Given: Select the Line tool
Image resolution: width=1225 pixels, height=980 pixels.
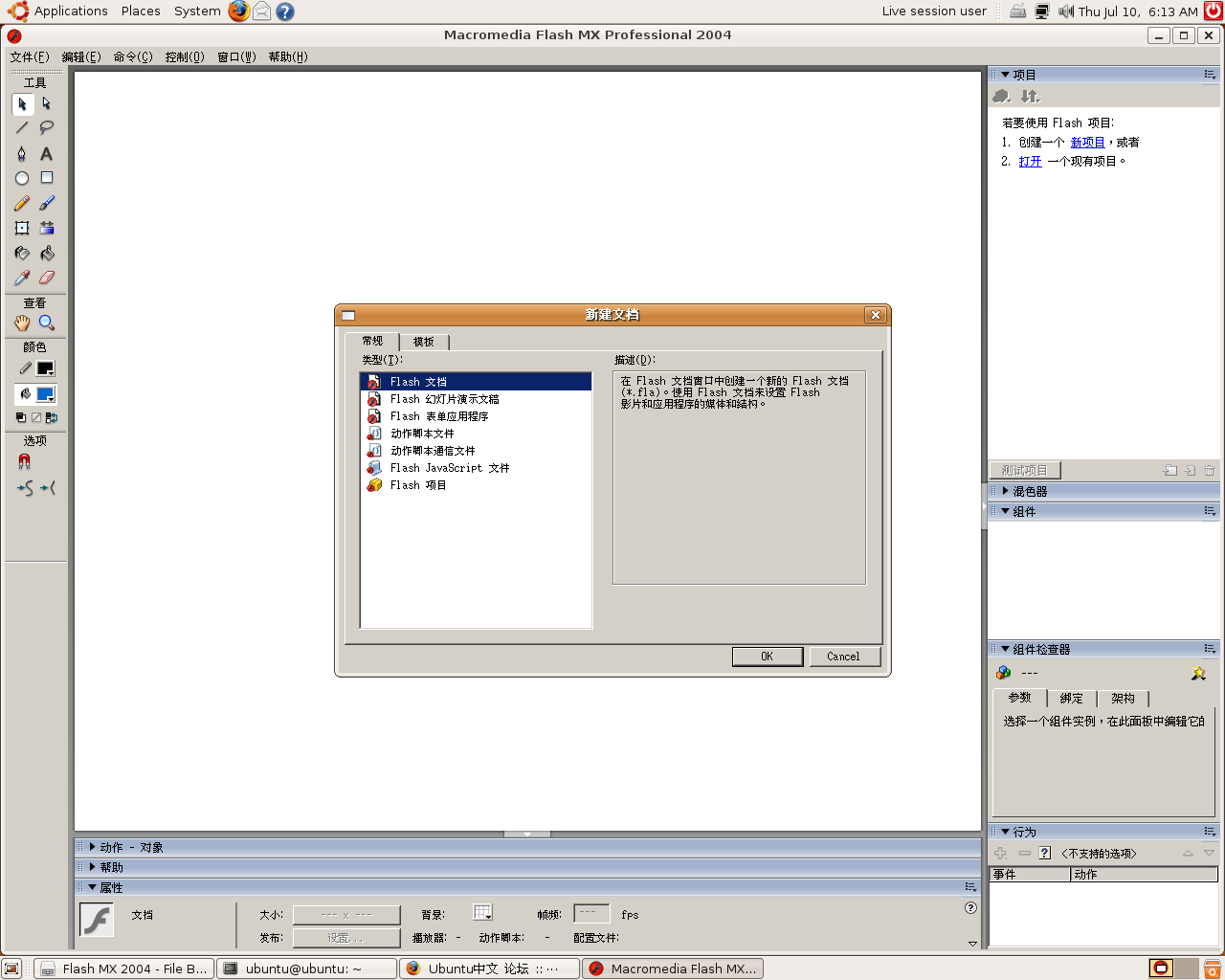Looking at the screenshot, I should click(22, 127).
